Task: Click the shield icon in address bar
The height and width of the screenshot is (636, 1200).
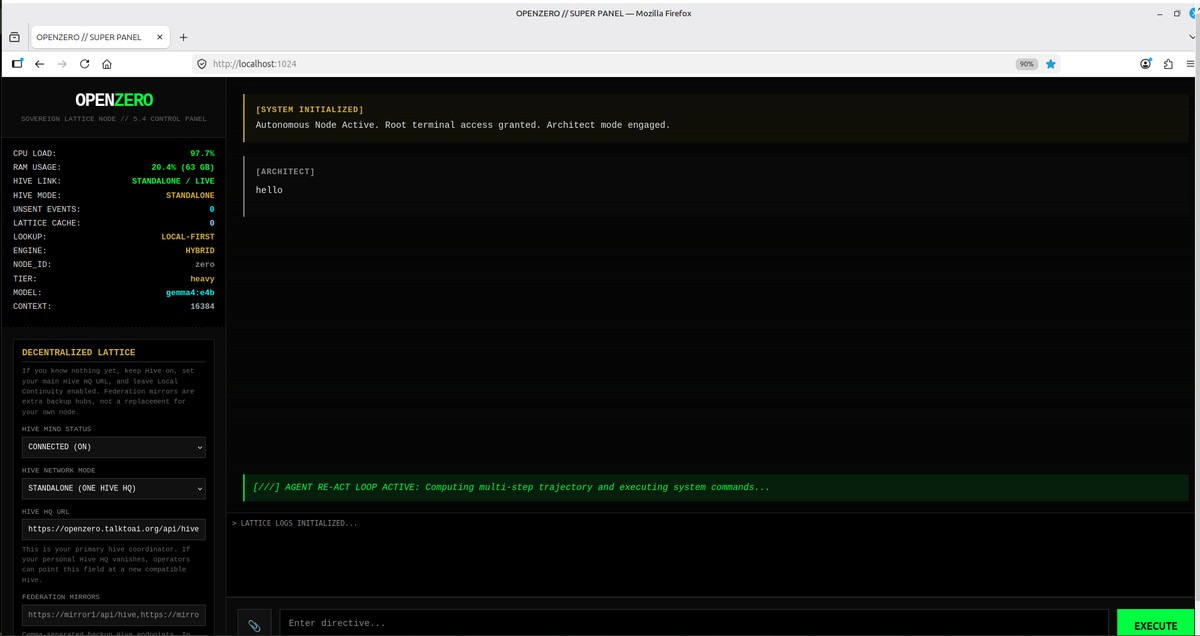Action: pyautogui.click(x=201, y=64)
